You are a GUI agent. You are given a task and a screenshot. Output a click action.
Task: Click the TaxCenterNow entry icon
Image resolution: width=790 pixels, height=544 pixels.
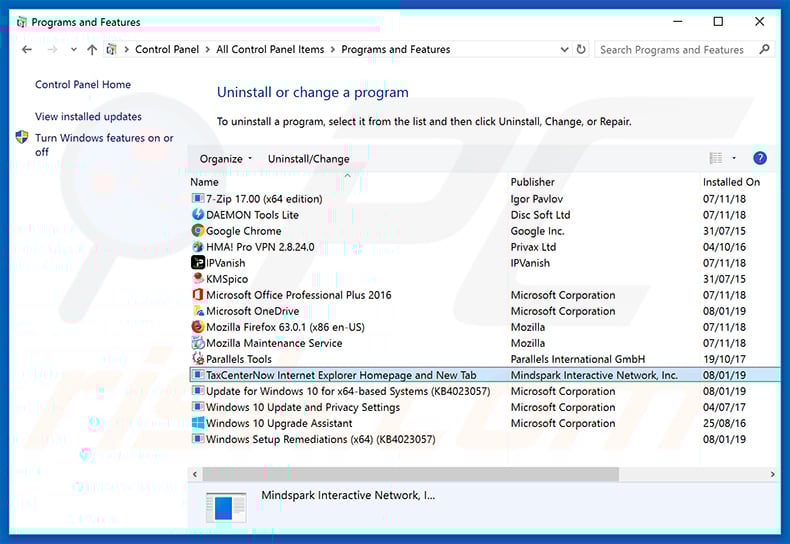coord(198,375)
